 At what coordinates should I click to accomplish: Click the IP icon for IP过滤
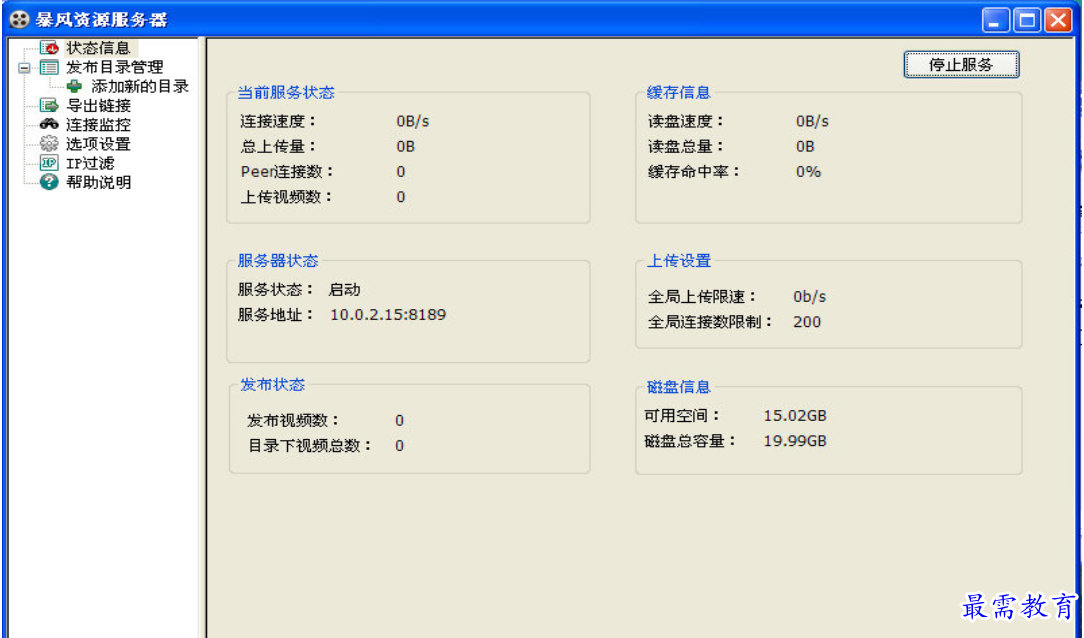(48, 163)
